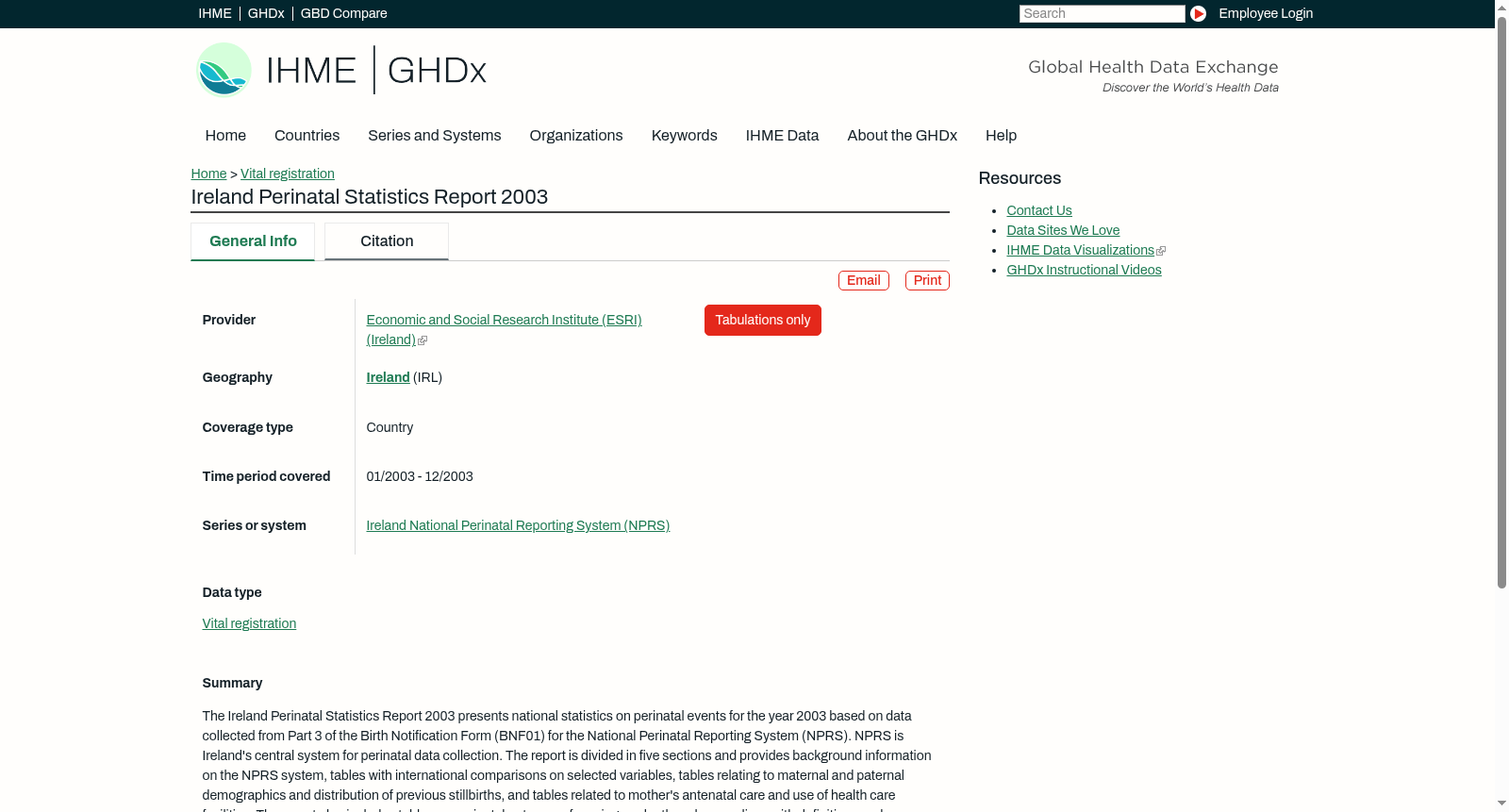1509x812 pixels.
Task: Open the Contact Us resource link
Action: tap(1039, 210)
